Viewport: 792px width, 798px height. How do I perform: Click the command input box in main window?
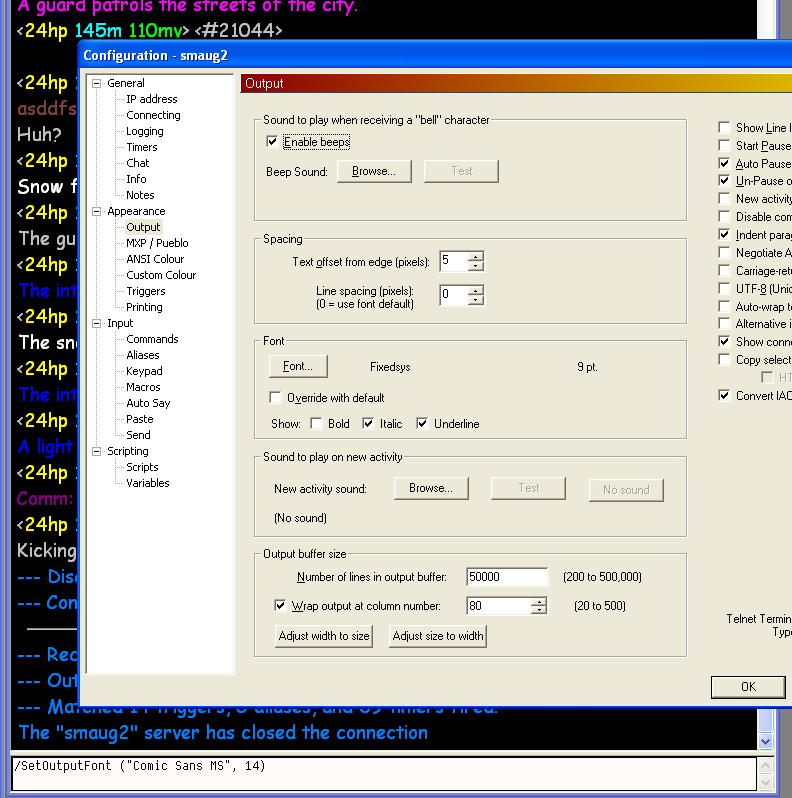[384, 773]
